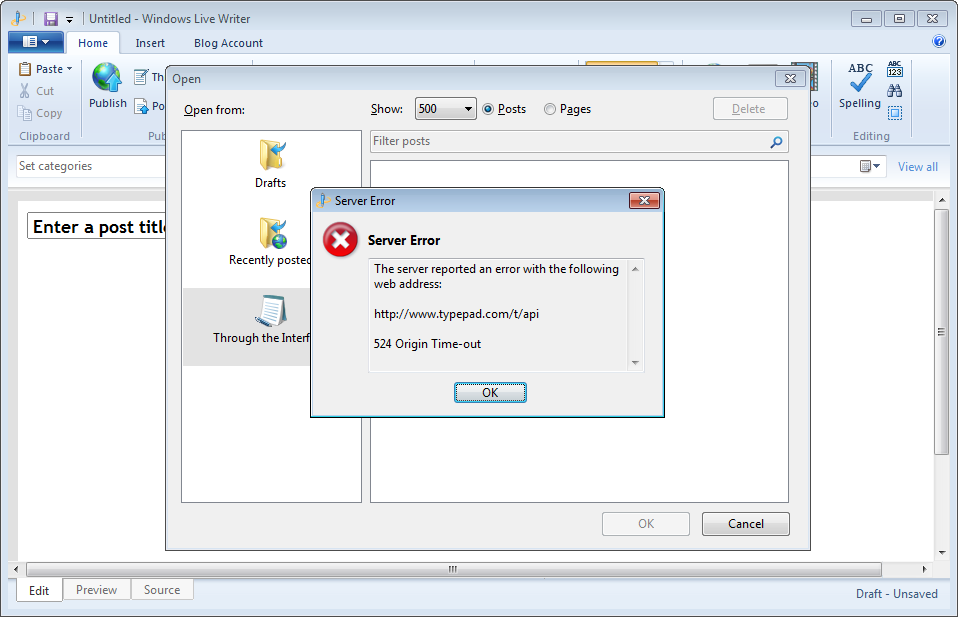Select the Posts radio button
This screenshot has width=958, height=617.
[x=489, y=109]
